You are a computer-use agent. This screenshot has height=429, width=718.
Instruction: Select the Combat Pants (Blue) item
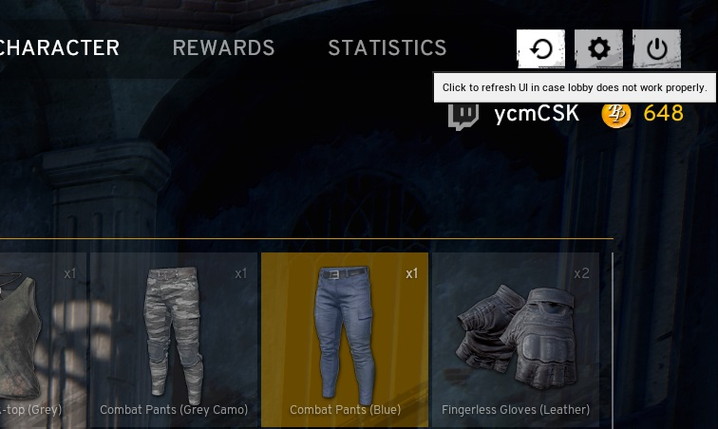345,339
